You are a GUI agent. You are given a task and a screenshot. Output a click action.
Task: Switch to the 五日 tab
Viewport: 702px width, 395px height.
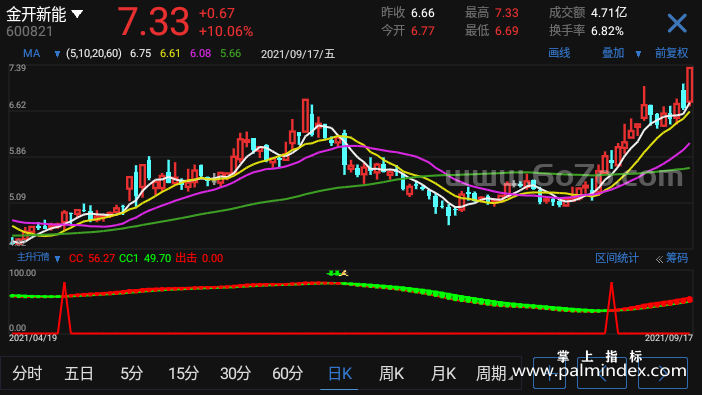click(x=79, y=373)
